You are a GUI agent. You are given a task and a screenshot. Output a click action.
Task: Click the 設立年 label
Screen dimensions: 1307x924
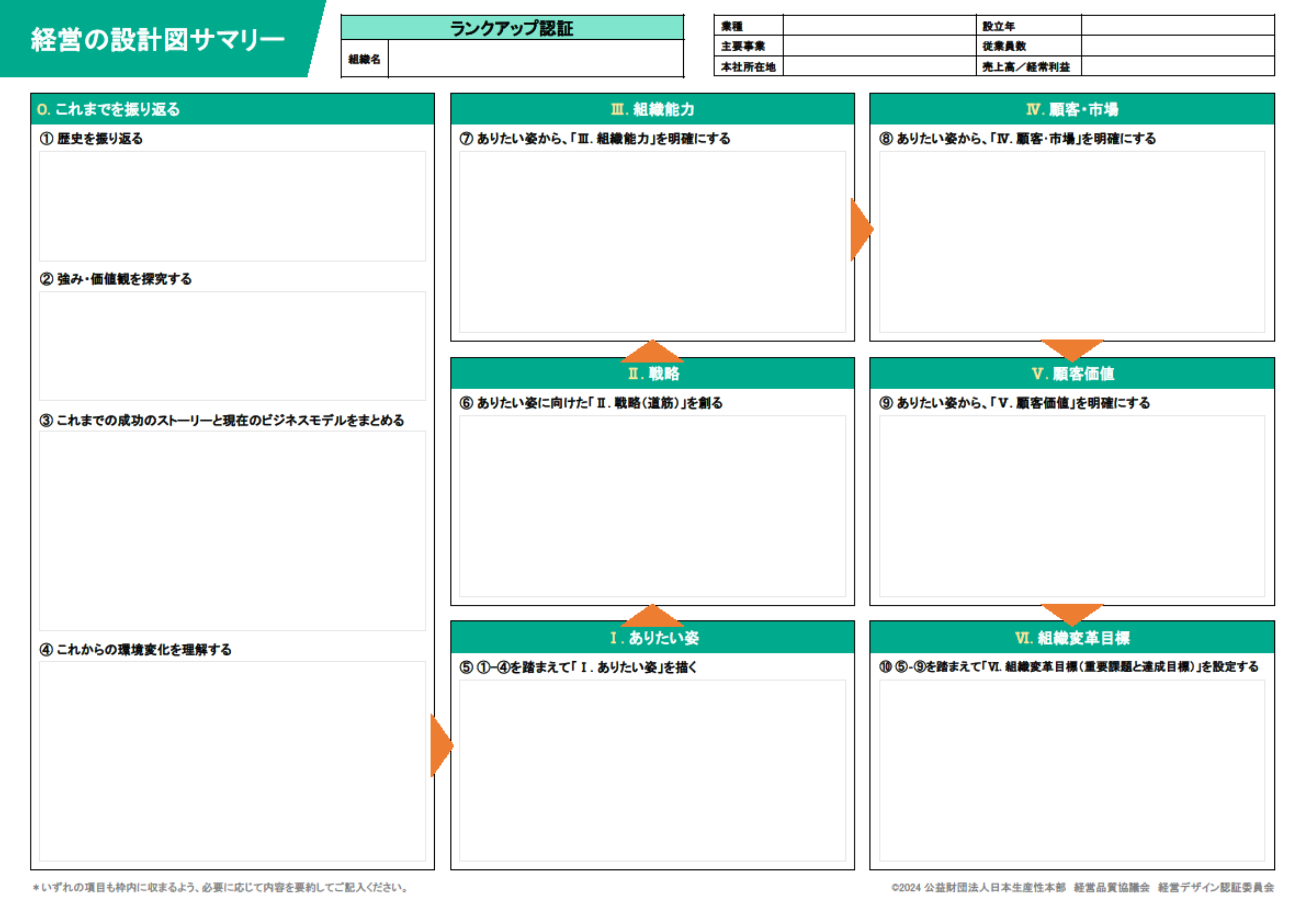[999, 26]
